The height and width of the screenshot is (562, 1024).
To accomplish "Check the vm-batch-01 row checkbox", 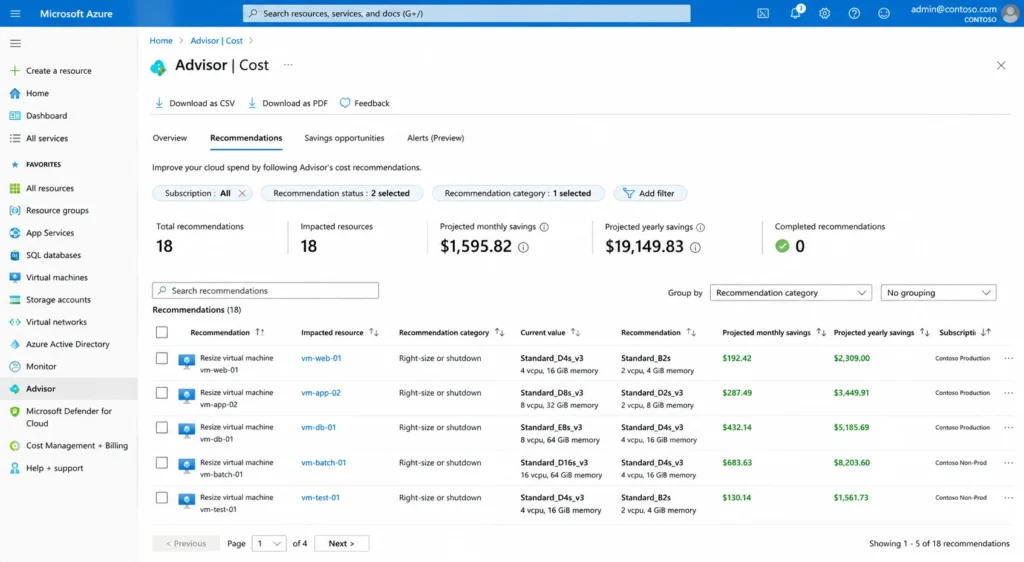I will 162,463.
